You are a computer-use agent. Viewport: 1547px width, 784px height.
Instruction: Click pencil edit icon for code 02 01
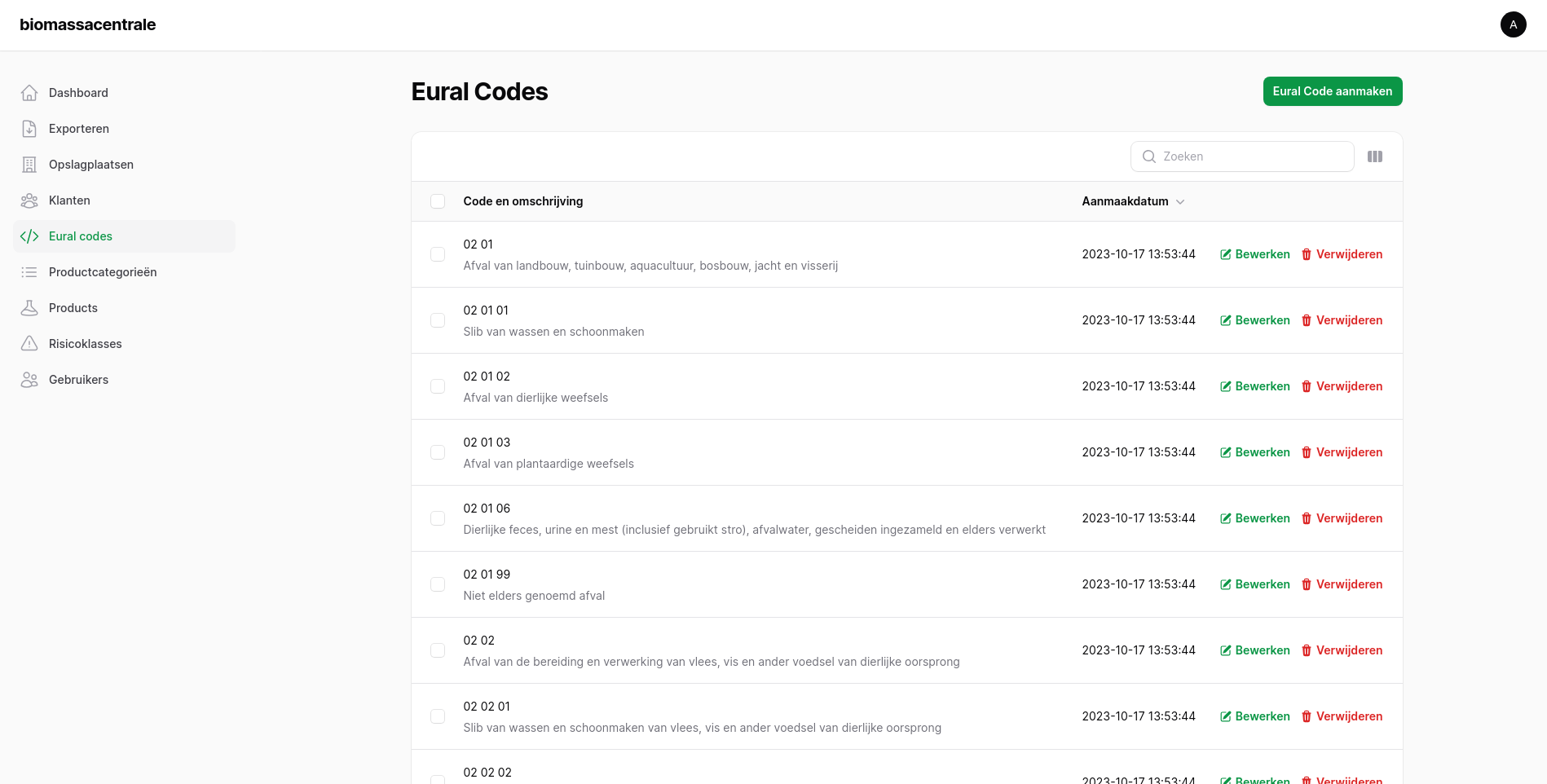[x=1225, y=254]
